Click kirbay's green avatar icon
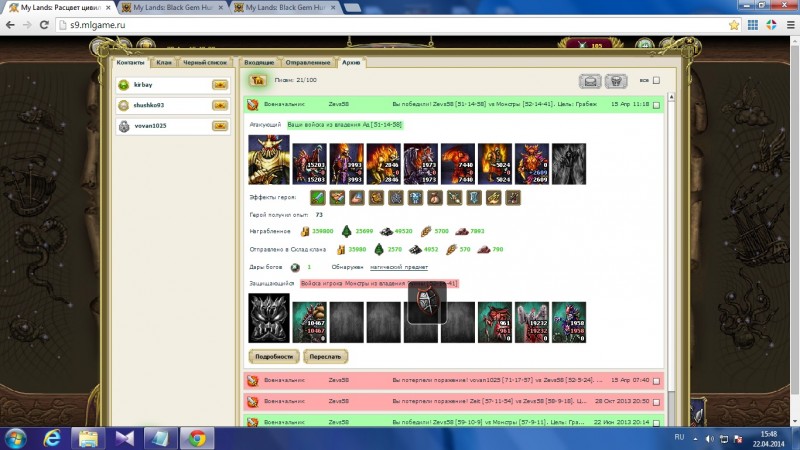This screenshot has width=800, height=450. (x=123, y=85)
